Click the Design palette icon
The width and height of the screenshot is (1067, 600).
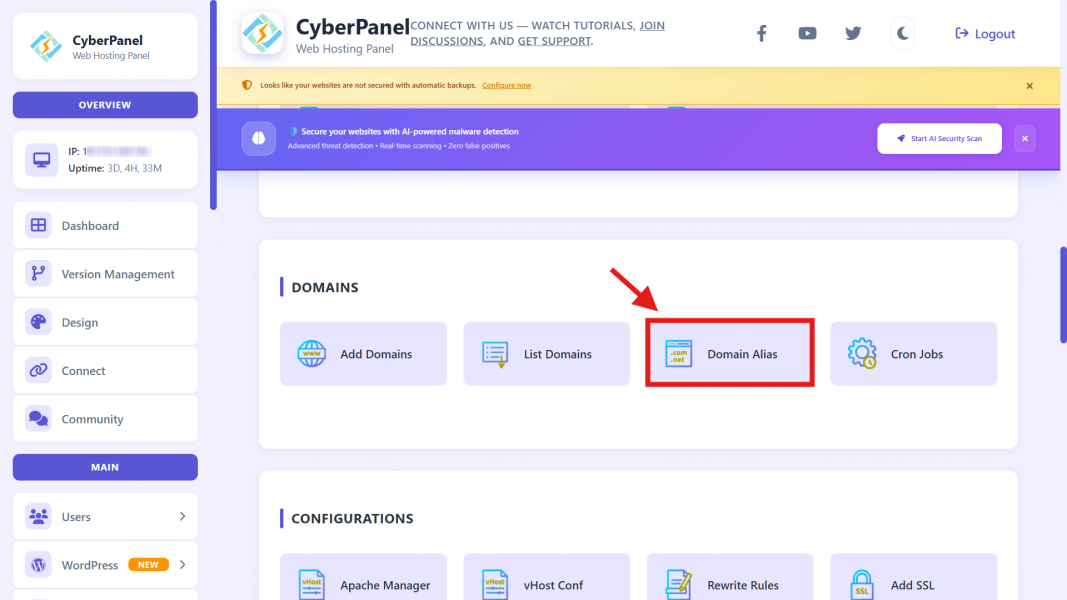38,322
